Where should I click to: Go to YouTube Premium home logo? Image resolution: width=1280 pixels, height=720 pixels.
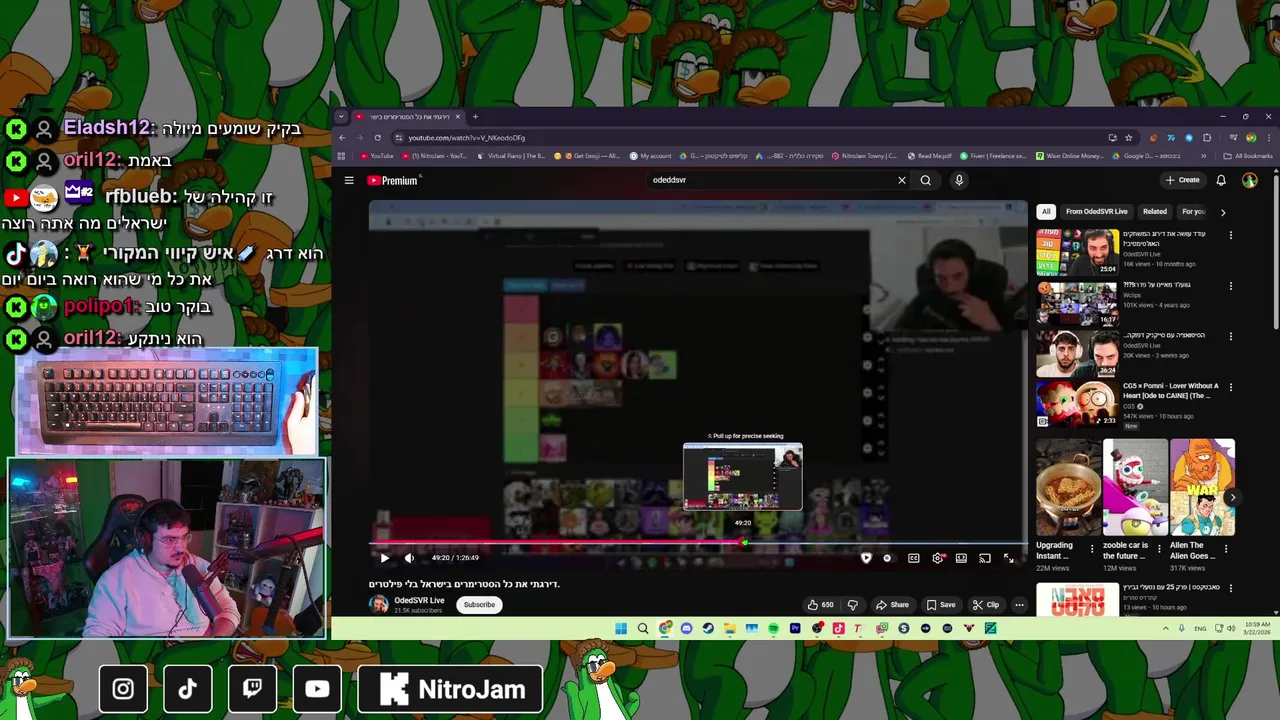coord(392,180)
